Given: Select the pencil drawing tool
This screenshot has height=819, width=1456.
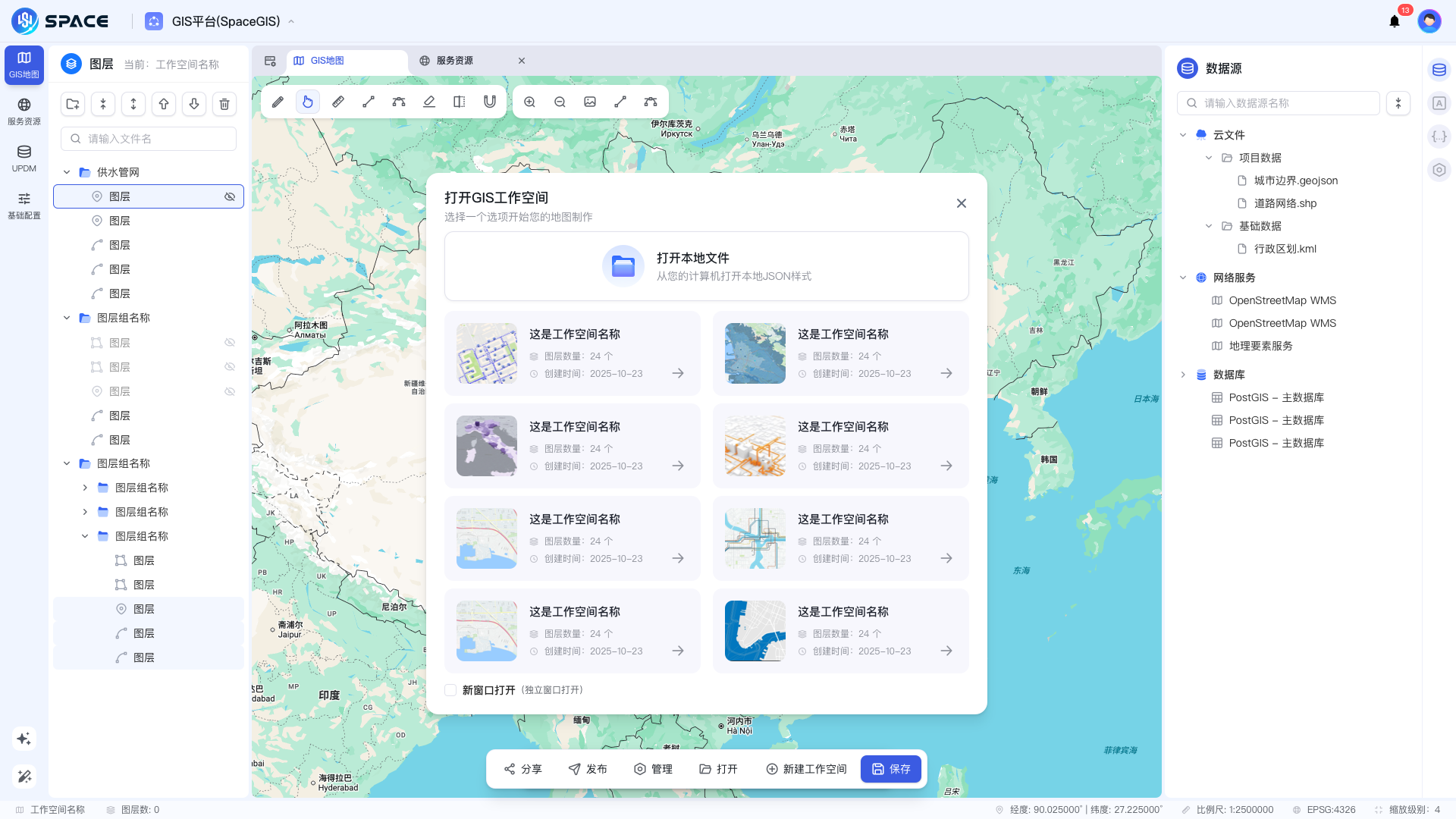Looking at the screenshot, I should [x=277, y=102].
